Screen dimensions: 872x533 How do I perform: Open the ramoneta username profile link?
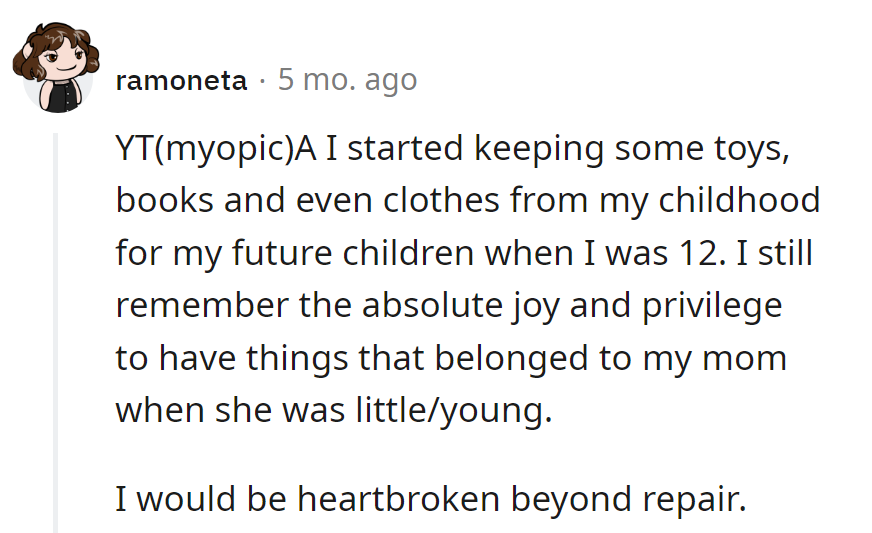pos(181,81)
